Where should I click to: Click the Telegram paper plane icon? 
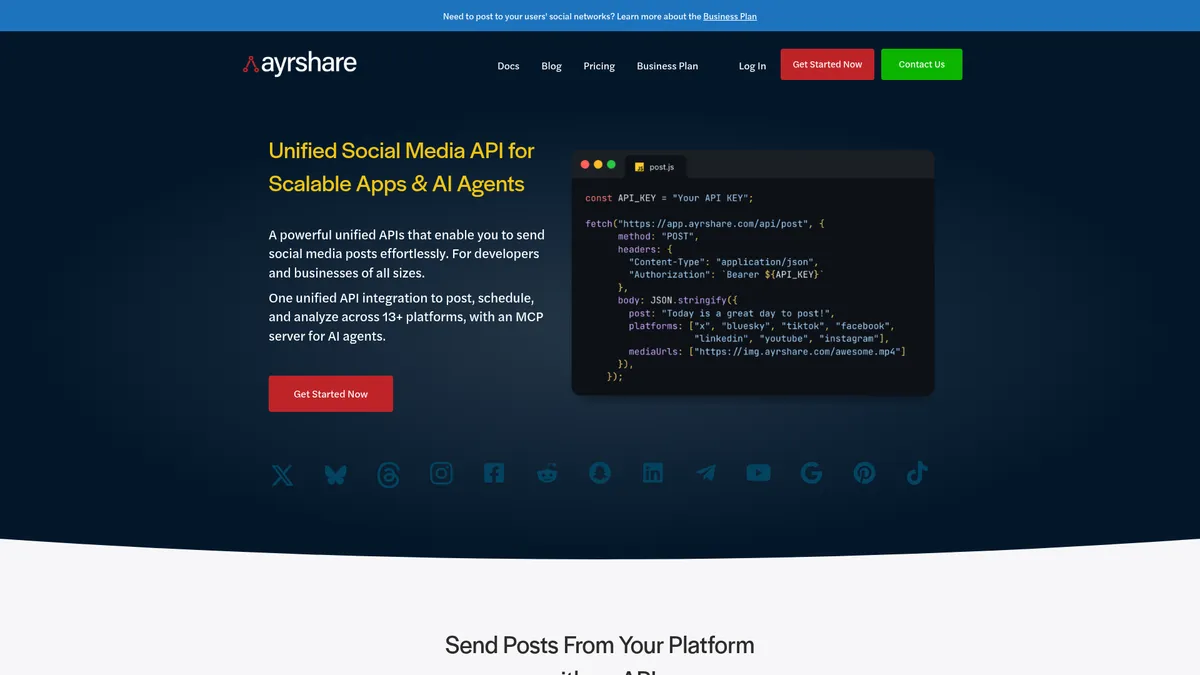pyautogui.click(x=706, y=474)
